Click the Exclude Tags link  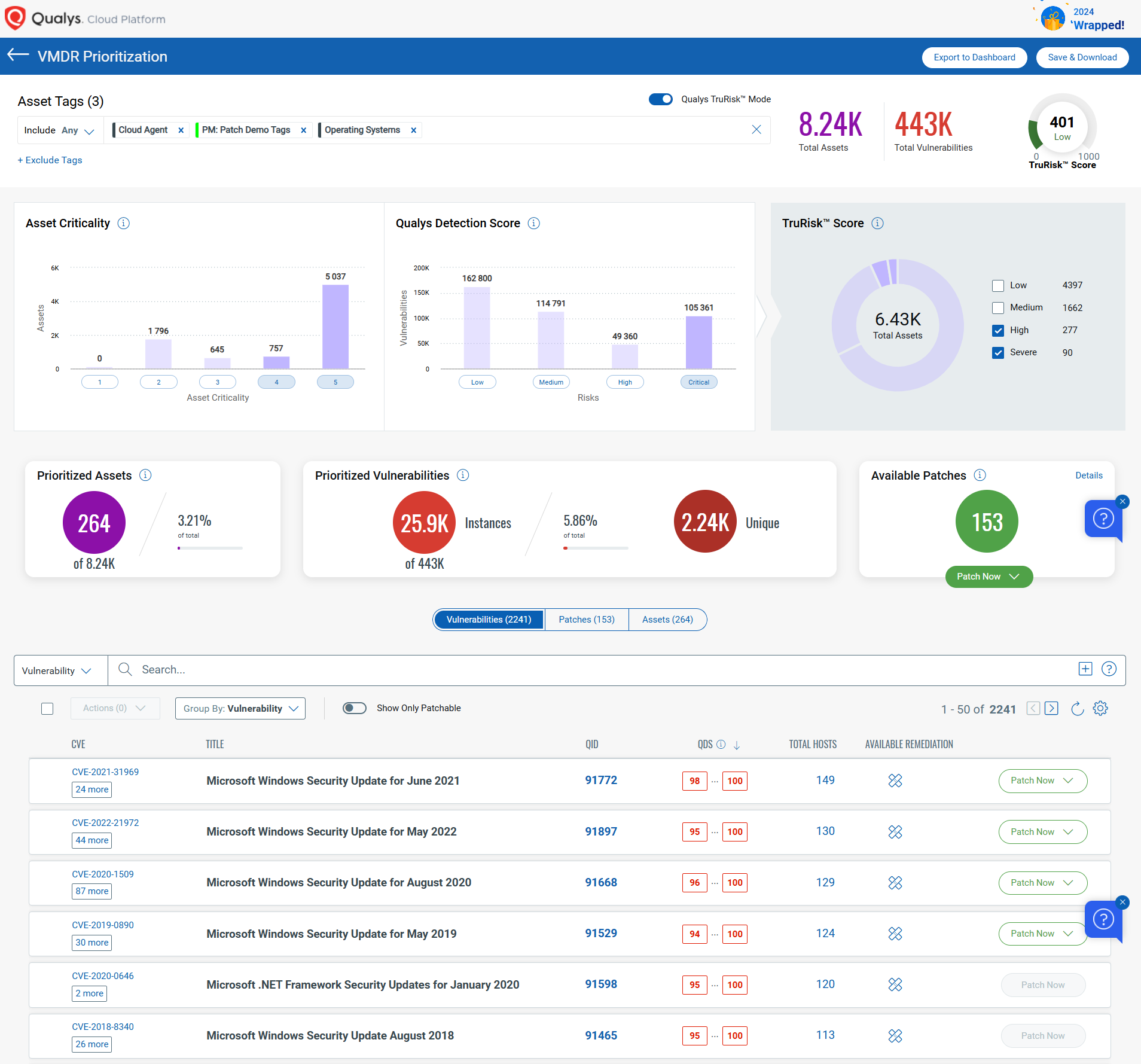coord(50,160)
